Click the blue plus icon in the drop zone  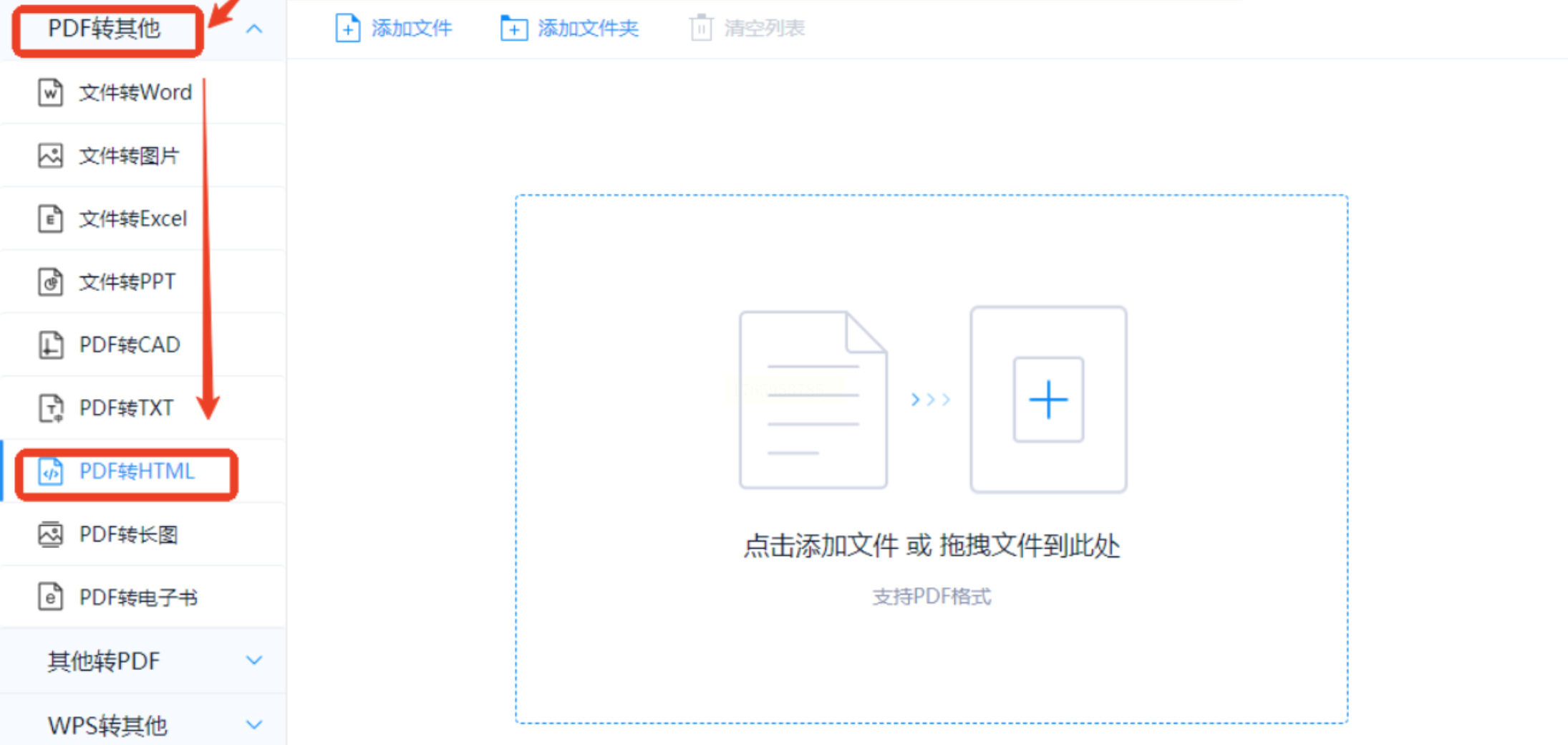click(x=1048, y=399)
